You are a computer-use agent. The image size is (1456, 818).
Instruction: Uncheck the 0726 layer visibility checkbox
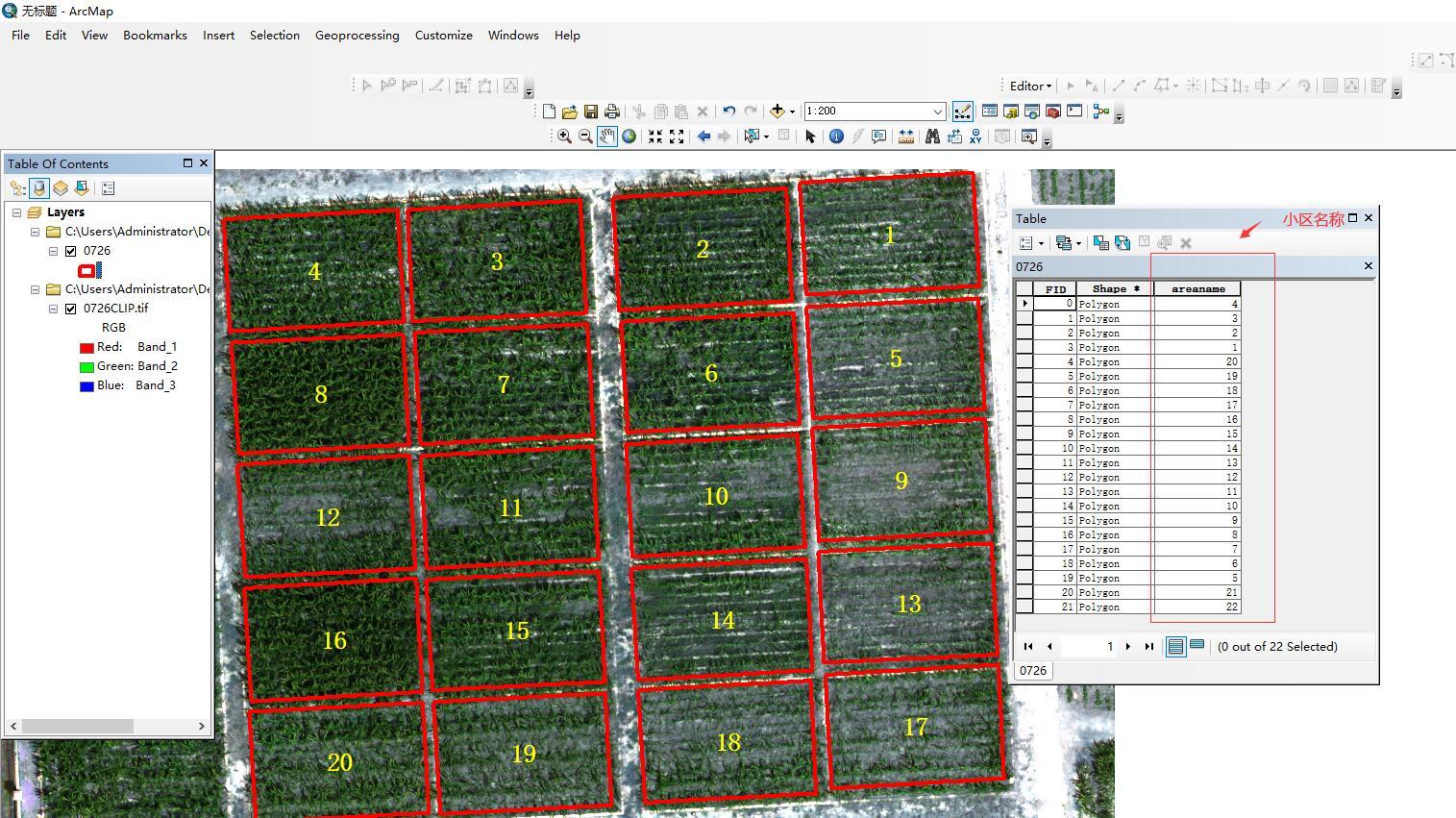pos(70,251)
